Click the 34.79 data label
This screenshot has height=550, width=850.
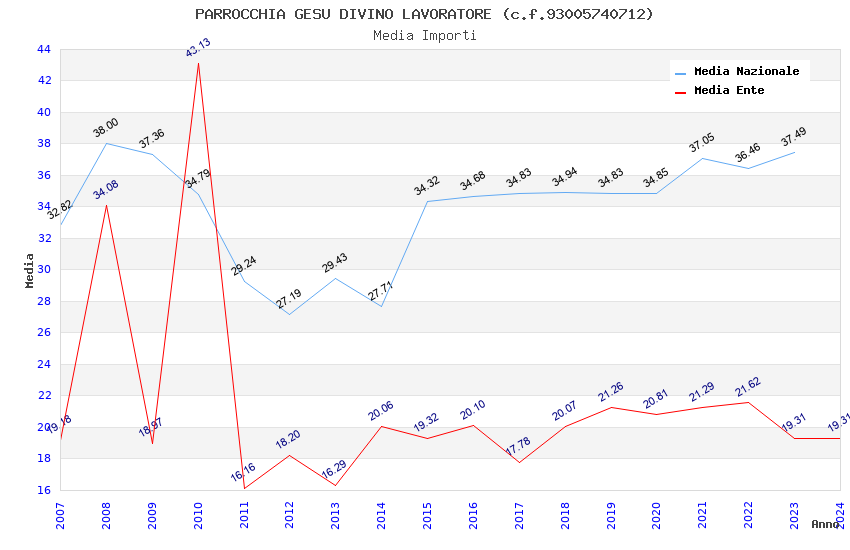(198, 178)
